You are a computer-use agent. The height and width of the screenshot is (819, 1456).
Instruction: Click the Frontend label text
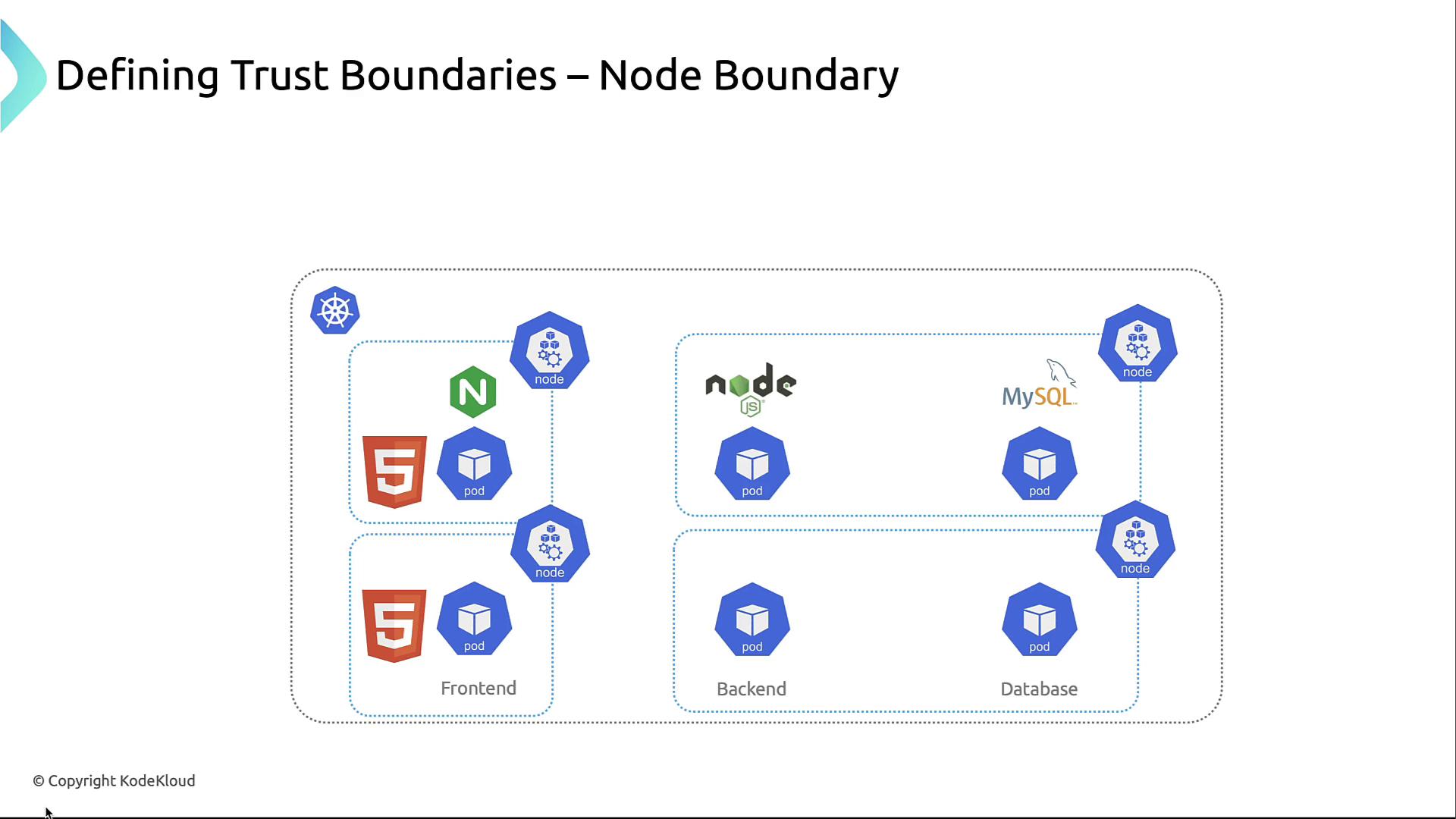click(x=479, y=688)
